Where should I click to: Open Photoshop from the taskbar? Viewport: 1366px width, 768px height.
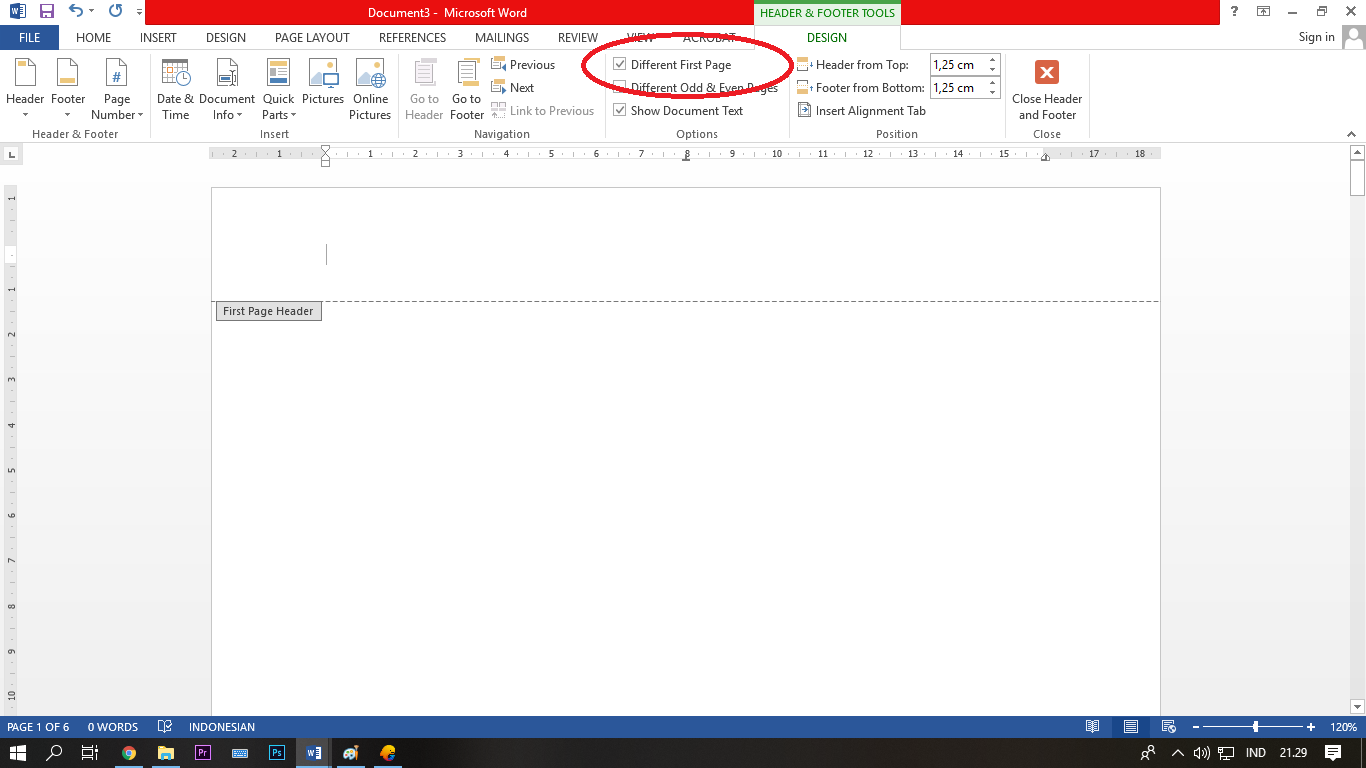277,753
